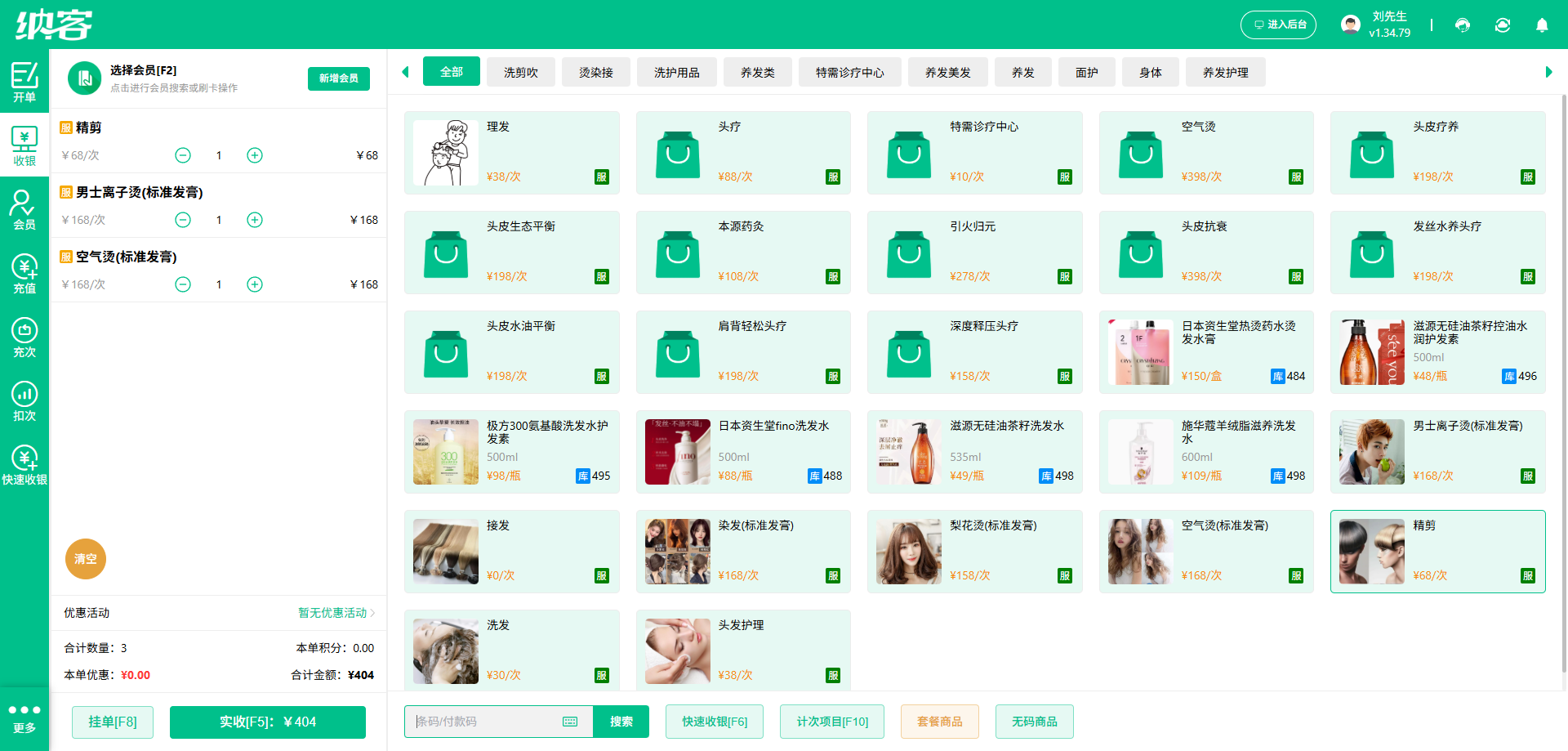The image size is (1568, 751).
Task: Click the 实收[F5] payment button
Action: pyautogui.click(x=268, y=722)
